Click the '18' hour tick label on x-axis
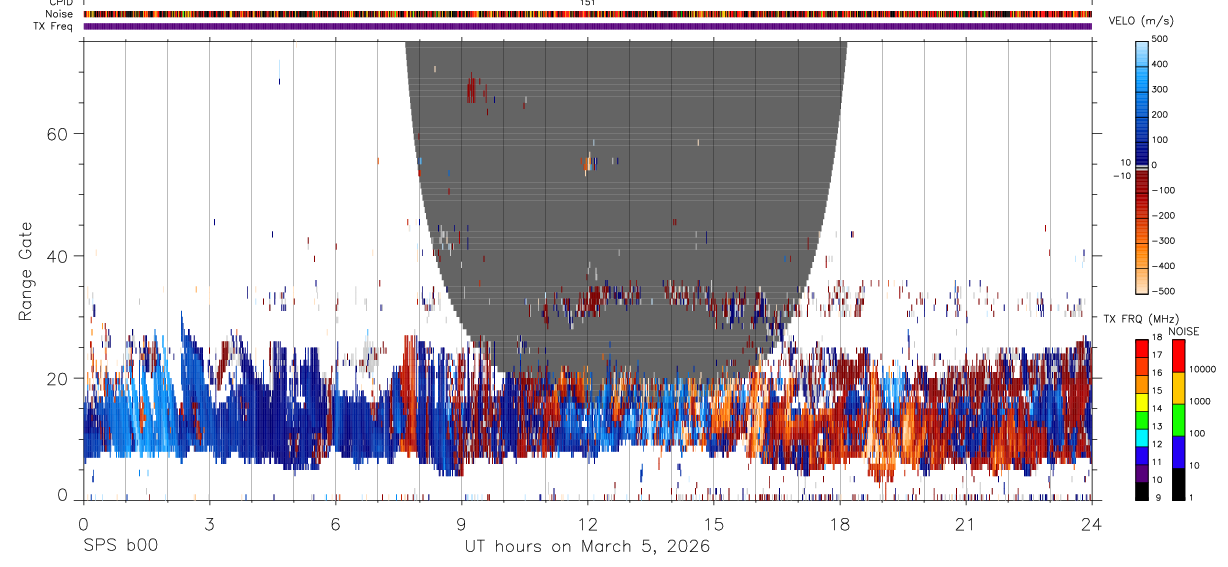The height and width of the screenshot is (567, 1228). tap(840, 524)
